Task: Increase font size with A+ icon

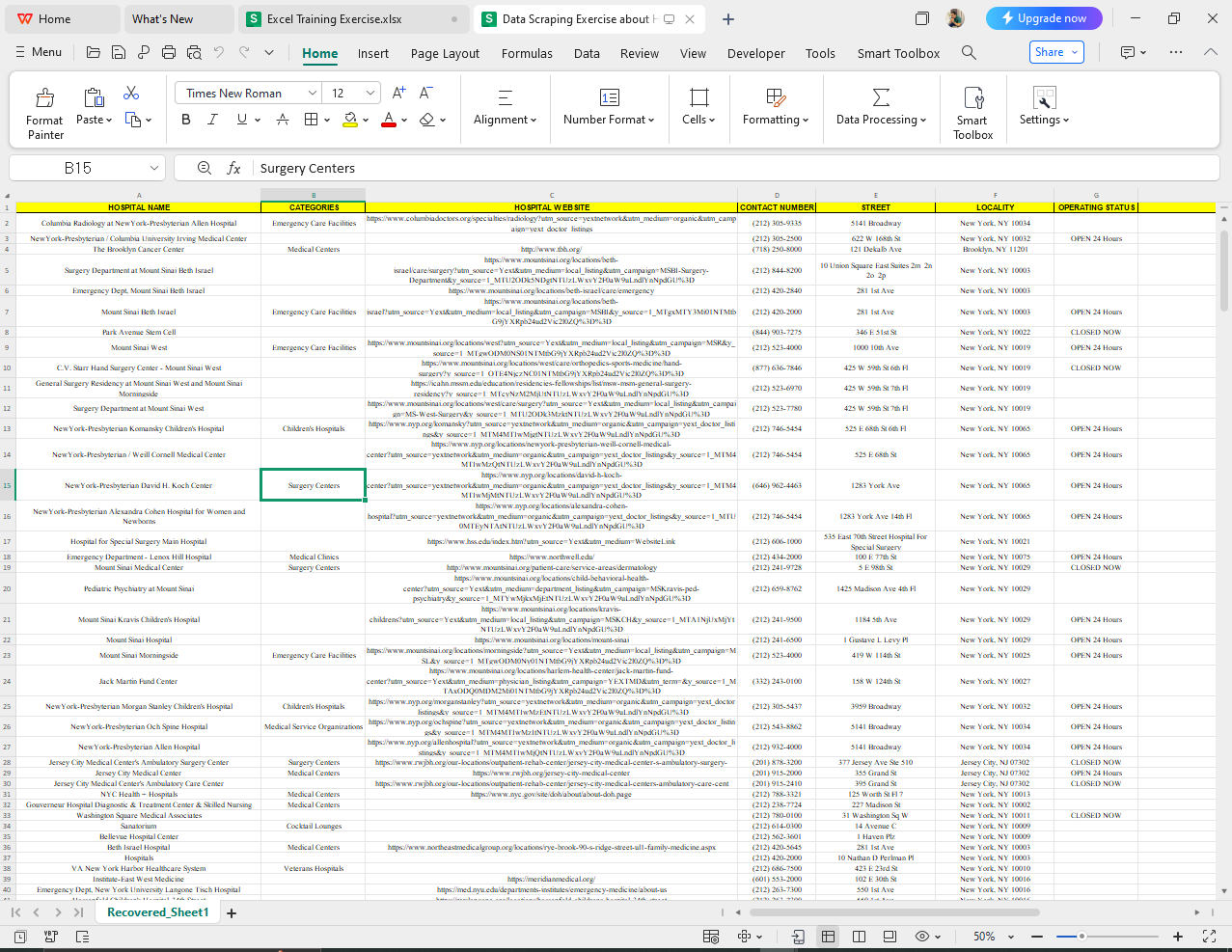Action: coord(398,93)
